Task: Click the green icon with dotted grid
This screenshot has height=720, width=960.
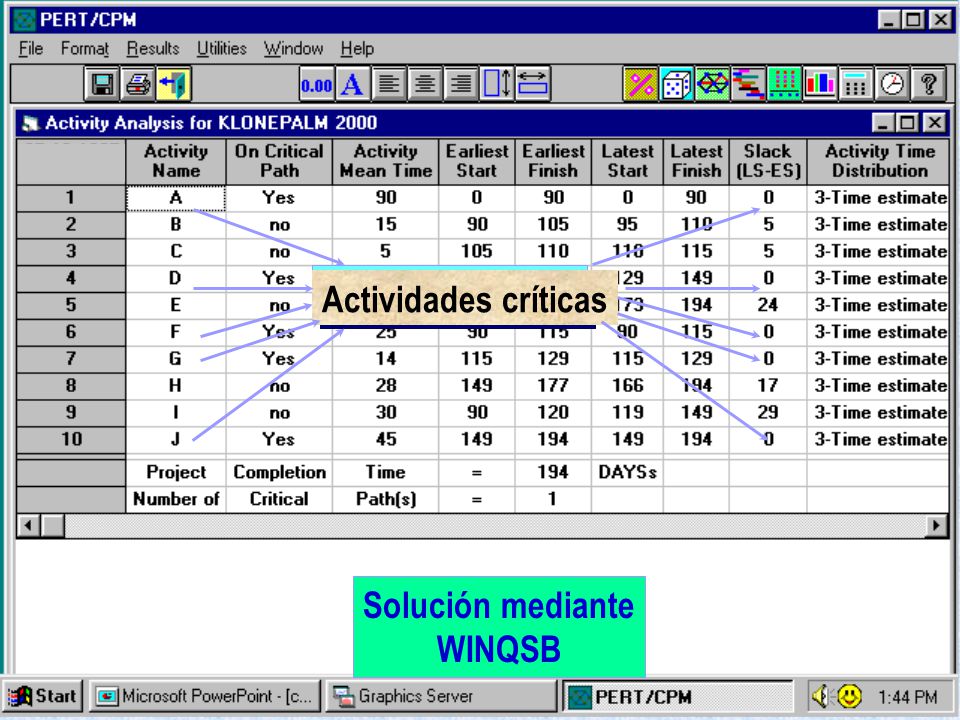Action: [784, 84]
